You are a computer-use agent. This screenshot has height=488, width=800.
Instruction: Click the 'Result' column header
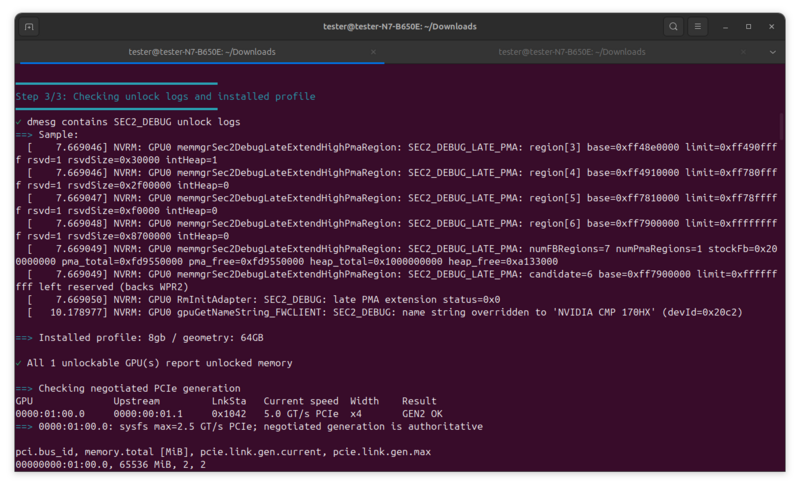(419, 401)
